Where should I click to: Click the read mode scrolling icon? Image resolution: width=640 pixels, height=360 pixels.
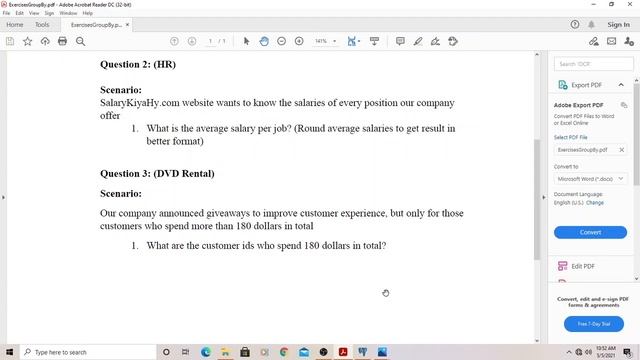(374, 41)
